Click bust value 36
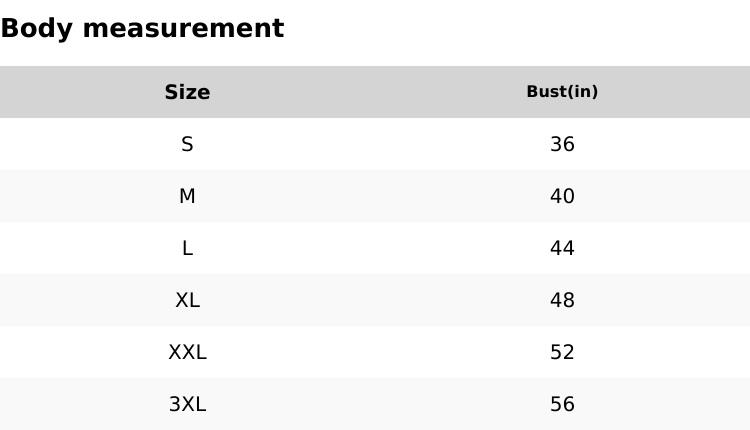 pos(562,144)
